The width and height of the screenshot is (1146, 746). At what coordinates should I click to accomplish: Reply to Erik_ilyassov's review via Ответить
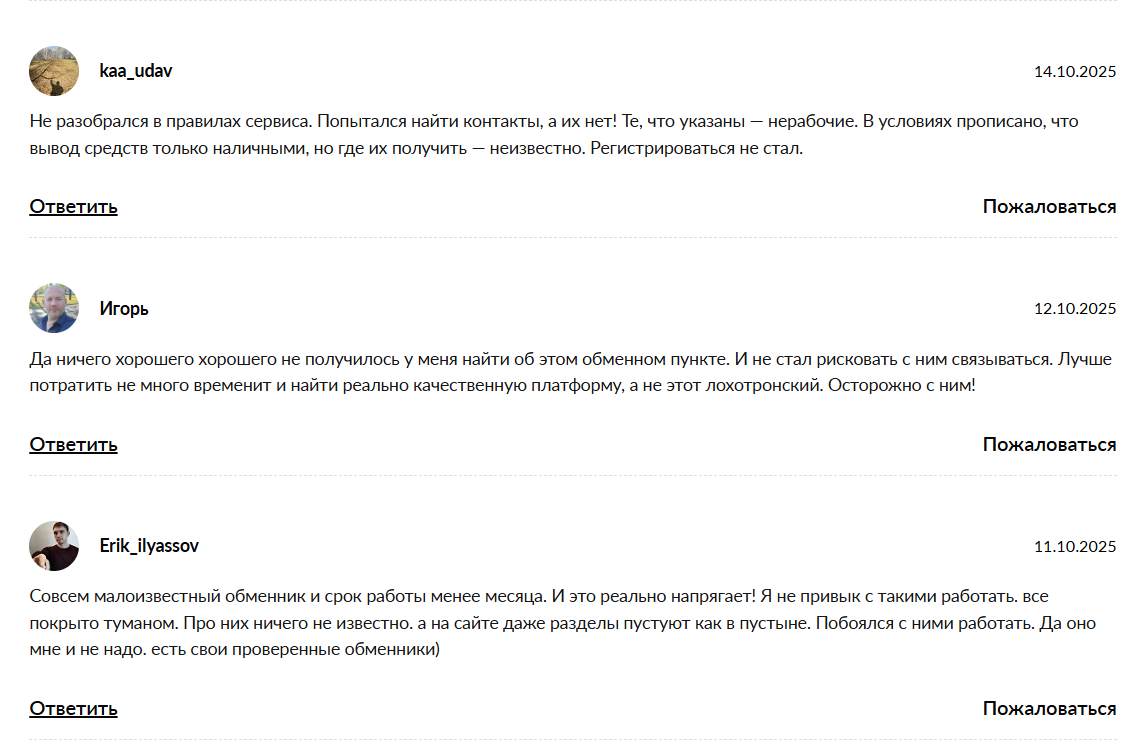coord(73,709)
